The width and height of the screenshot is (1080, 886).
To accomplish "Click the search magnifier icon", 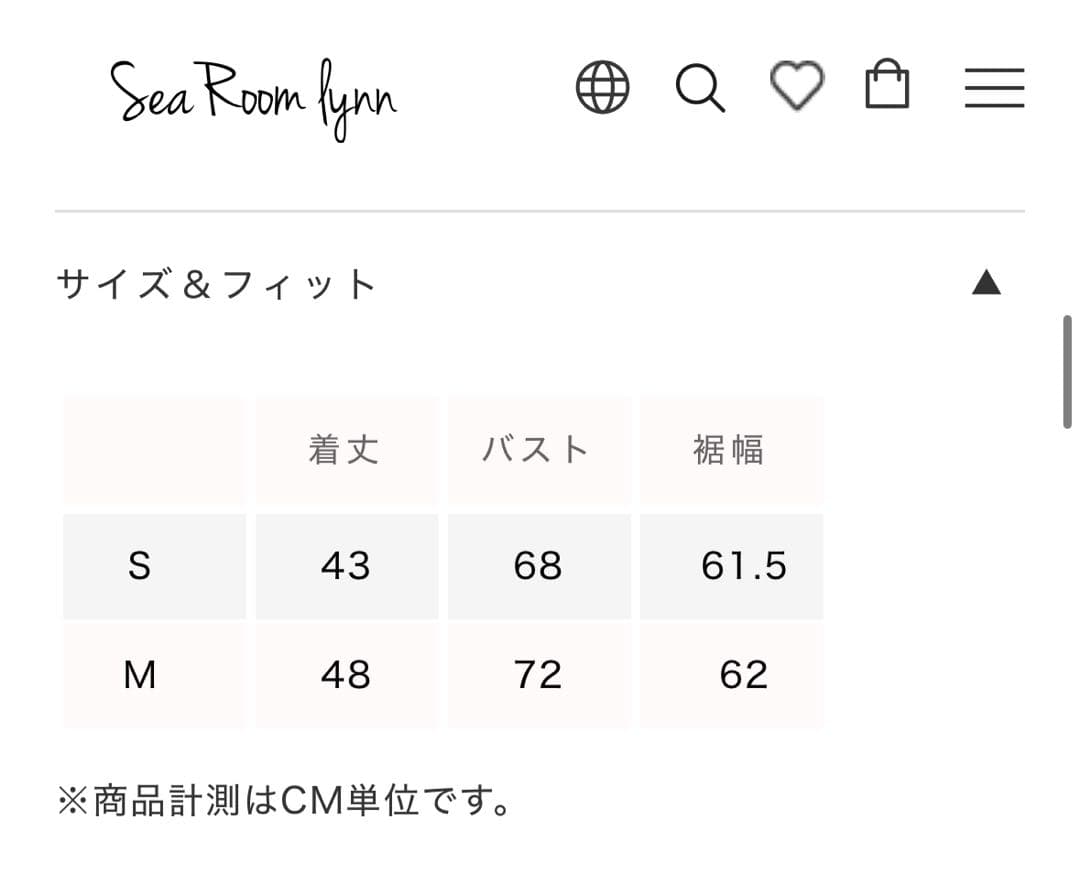I will point(700,88).
